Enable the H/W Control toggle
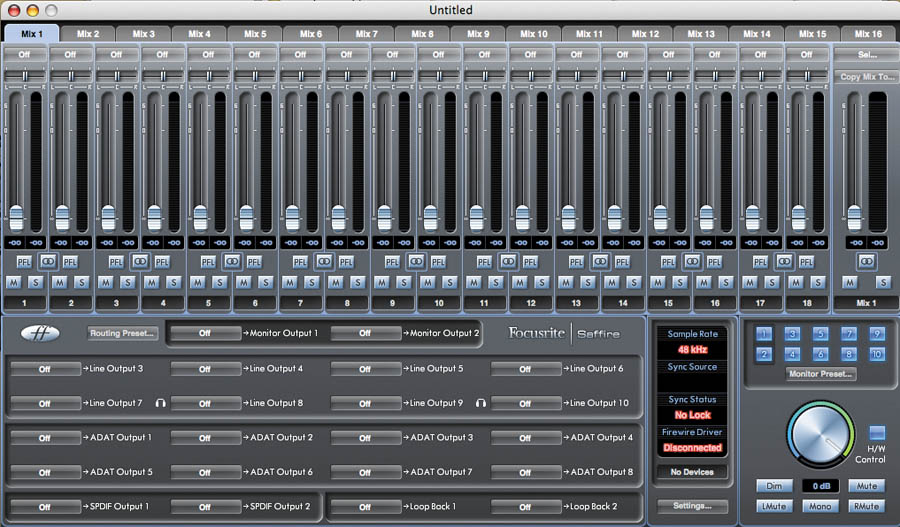This screenshot has width=900, height=527. 876,433
